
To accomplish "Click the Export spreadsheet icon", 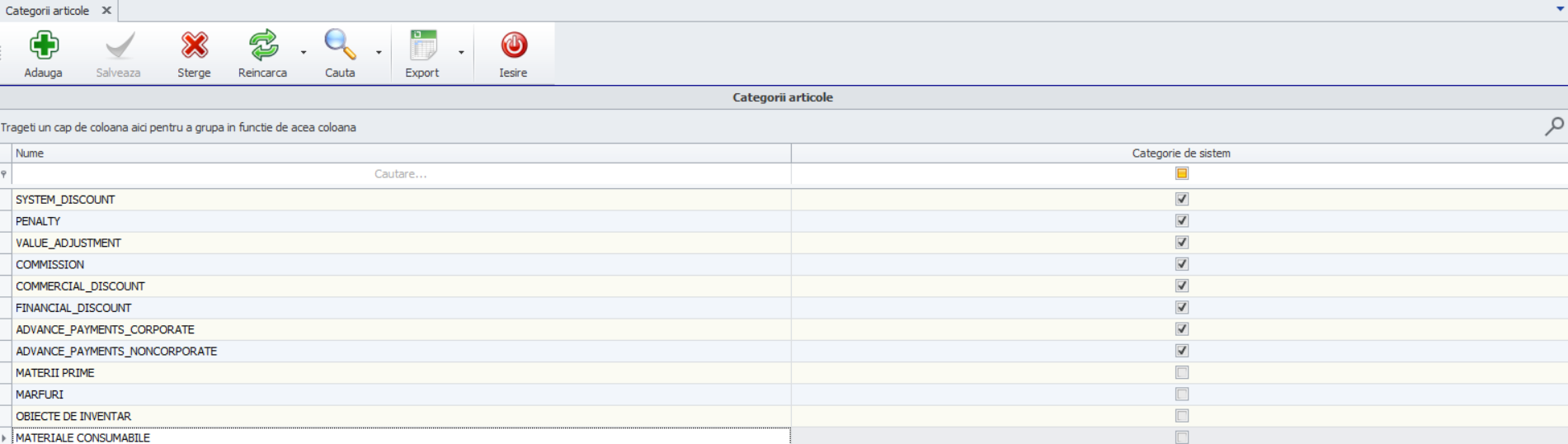I will pyautogui.click(x=422, y=45).
